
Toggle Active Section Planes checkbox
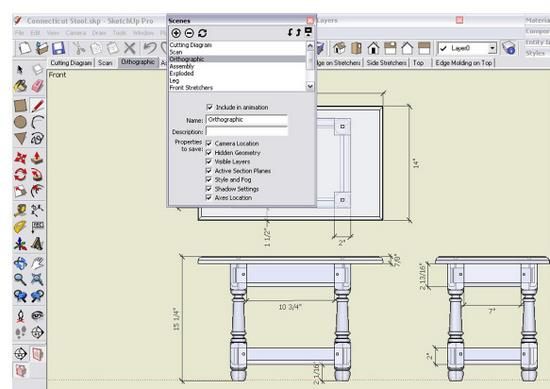tap(209, 171)
